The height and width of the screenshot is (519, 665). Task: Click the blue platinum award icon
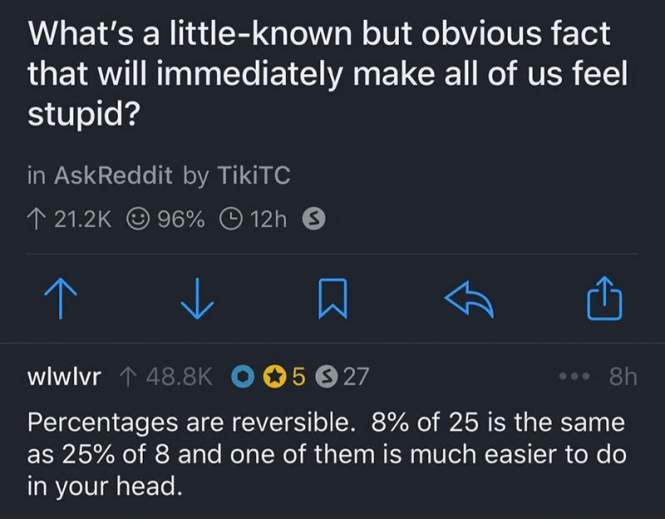(x=242, y=376)
